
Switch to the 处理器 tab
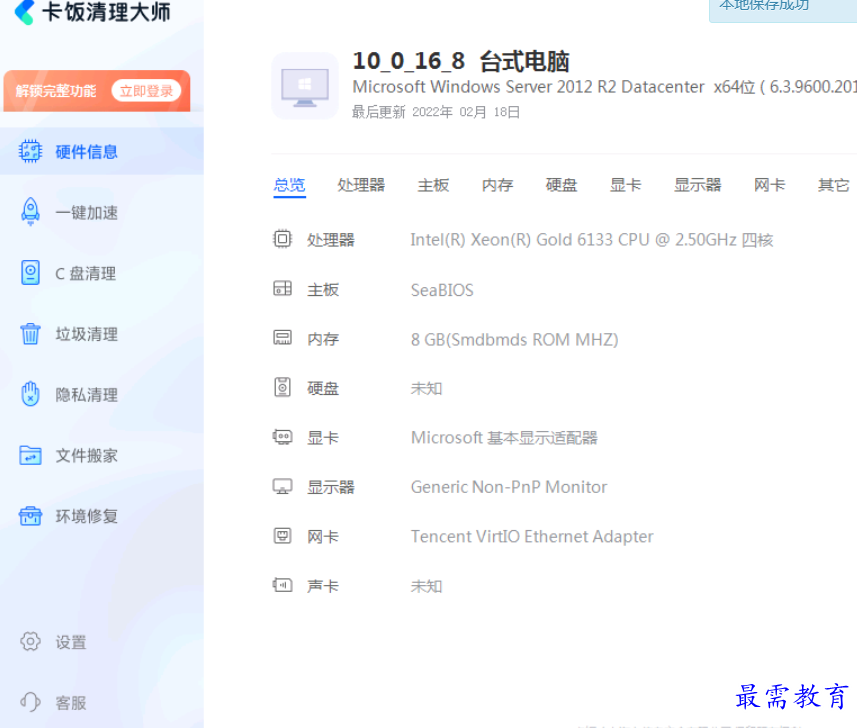[361, 185]
